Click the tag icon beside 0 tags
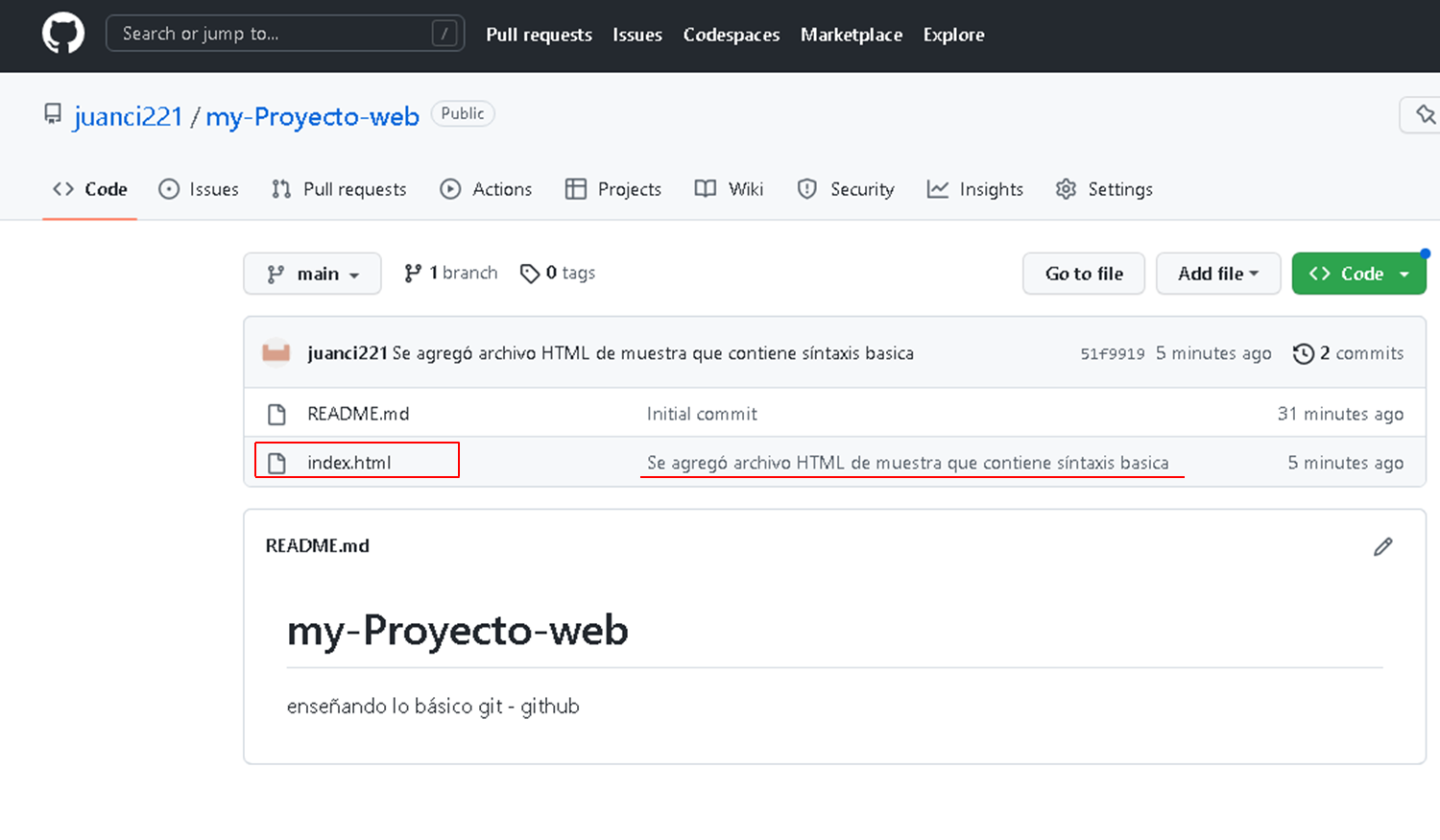This screenshot has height=840, width=1440. tap(530, 274)
